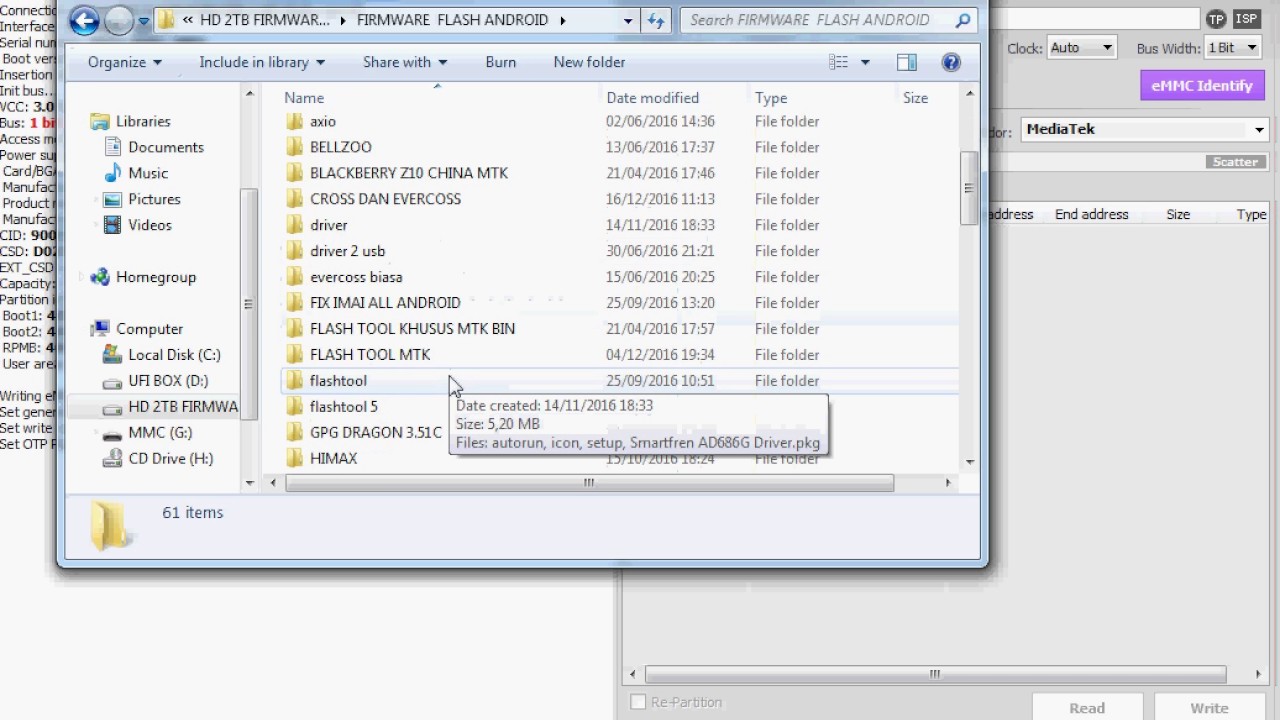Select the driver 2 usb folder
This screenshot has width=1280, height=720.
coord(336,251)
